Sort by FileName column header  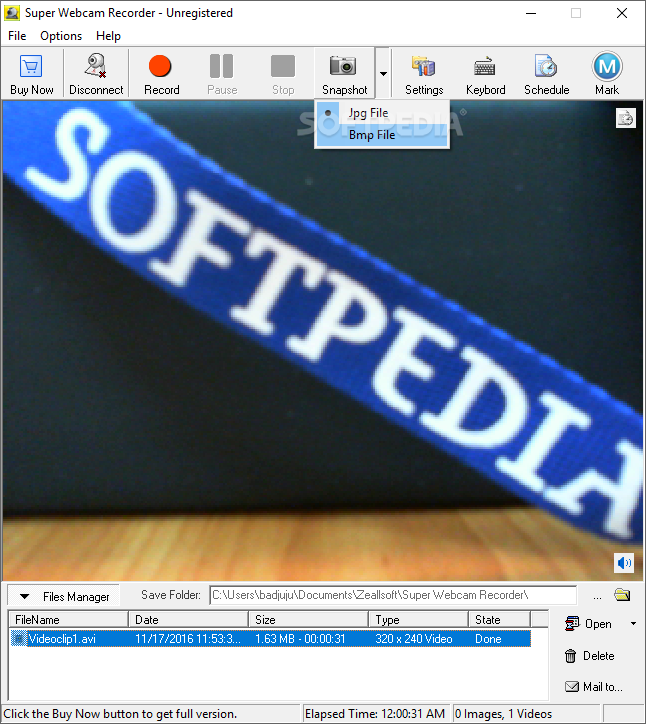click(68, 619)
